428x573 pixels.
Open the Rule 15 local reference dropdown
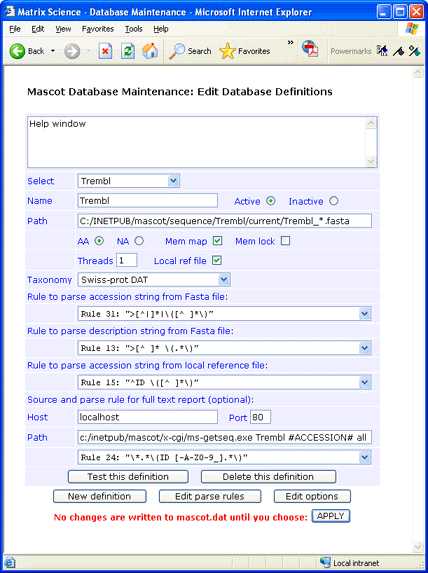point(224,383)
